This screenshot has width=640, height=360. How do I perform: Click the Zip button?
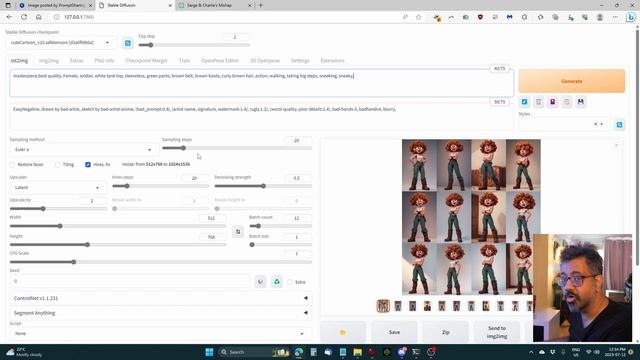(x=446, y=332)
